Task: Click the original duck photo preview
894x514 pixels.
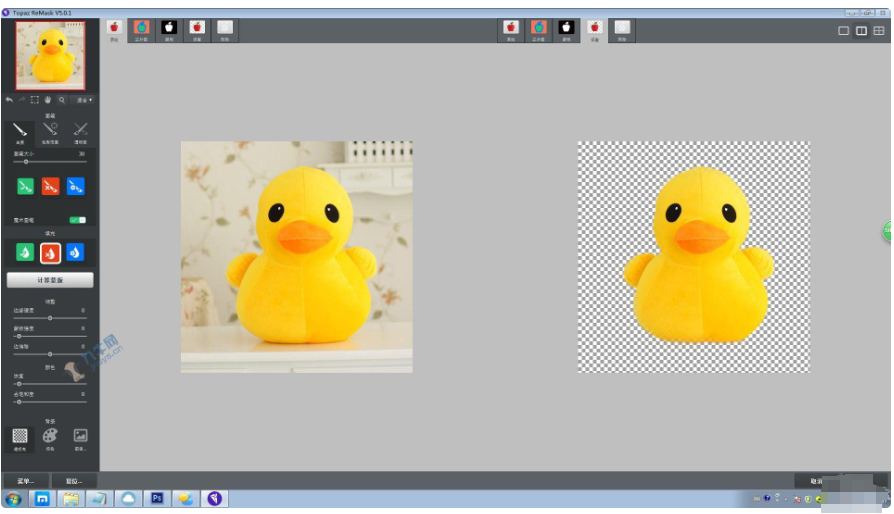Action: (x=296, y=257)
